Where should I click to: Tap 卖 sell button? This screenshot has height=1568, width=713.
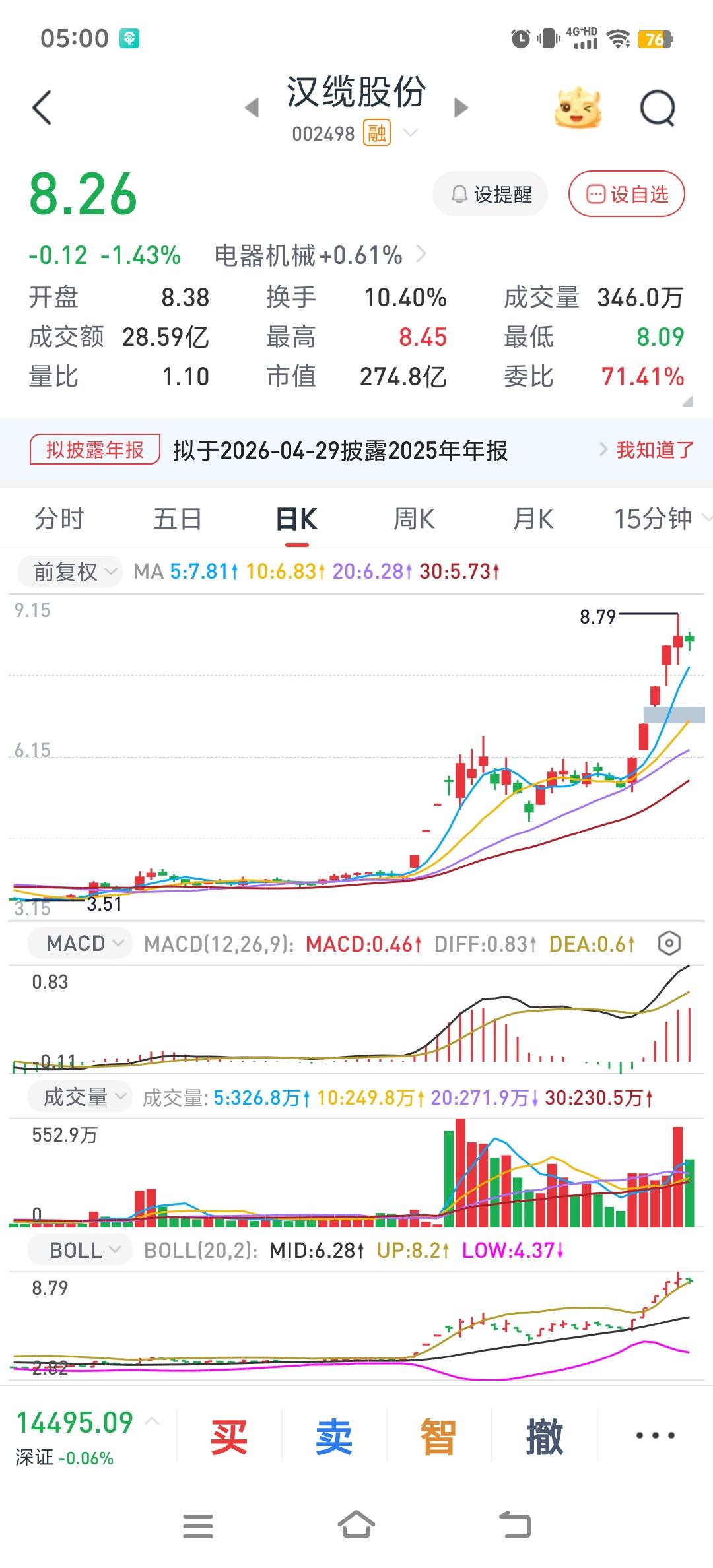[333, 1437]
